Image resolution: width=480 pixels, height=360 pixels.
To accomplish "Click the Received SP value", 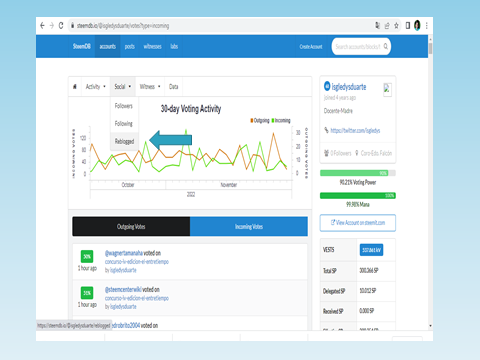I will 367,311.
